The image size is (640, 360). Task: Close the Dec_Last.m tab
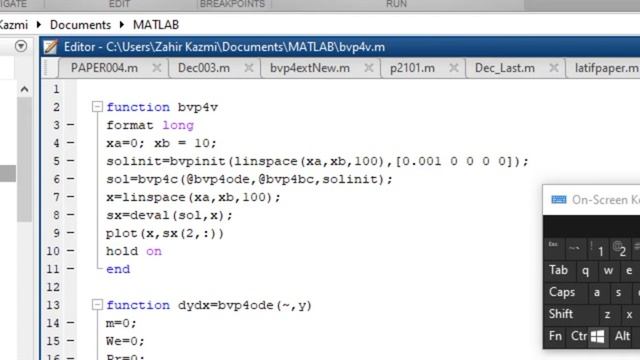point(554,68)
